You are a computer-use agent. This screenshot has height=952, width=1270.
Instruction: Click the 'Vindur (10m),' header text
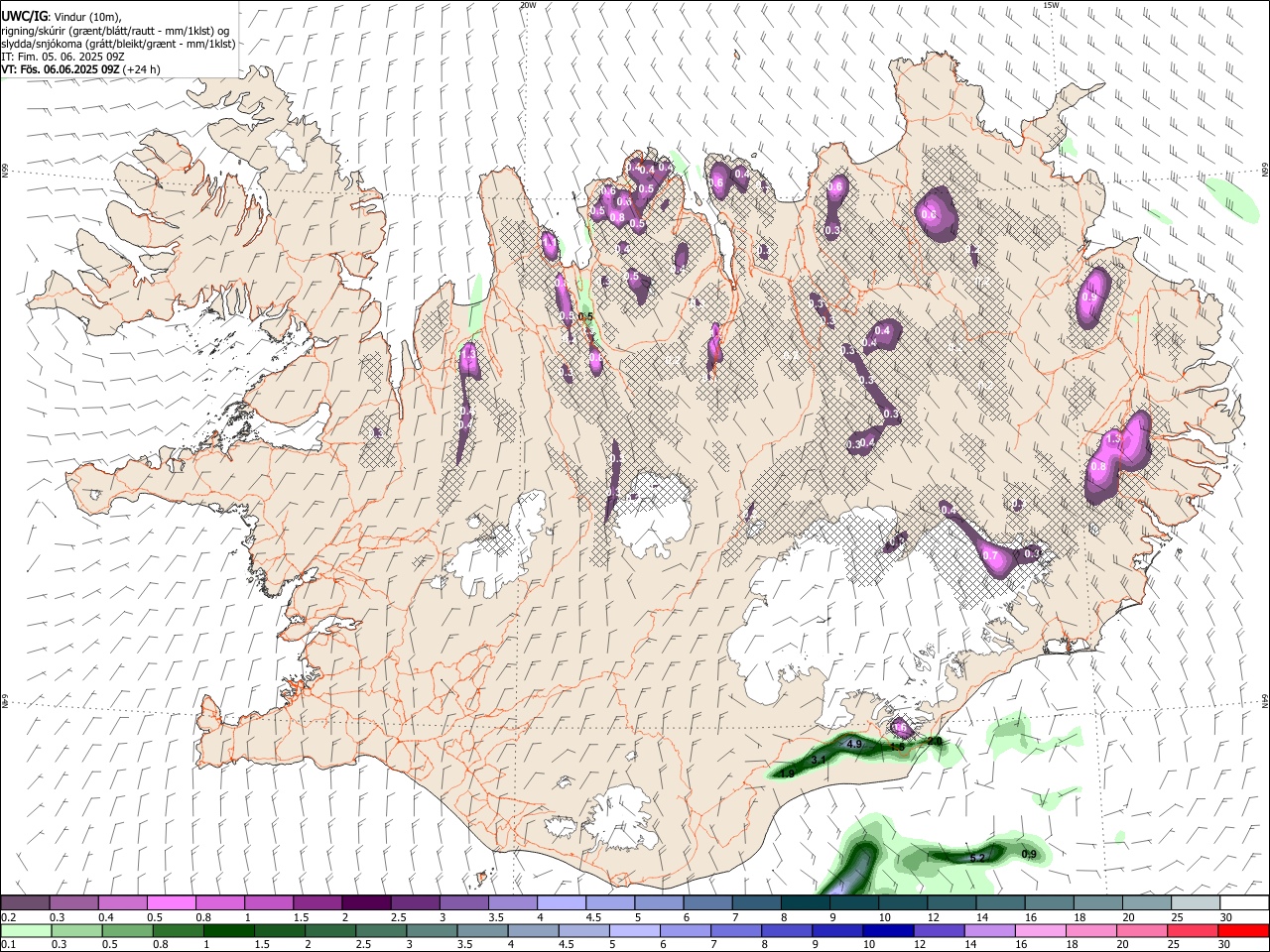pyautogui.click(x=88, y=16)
